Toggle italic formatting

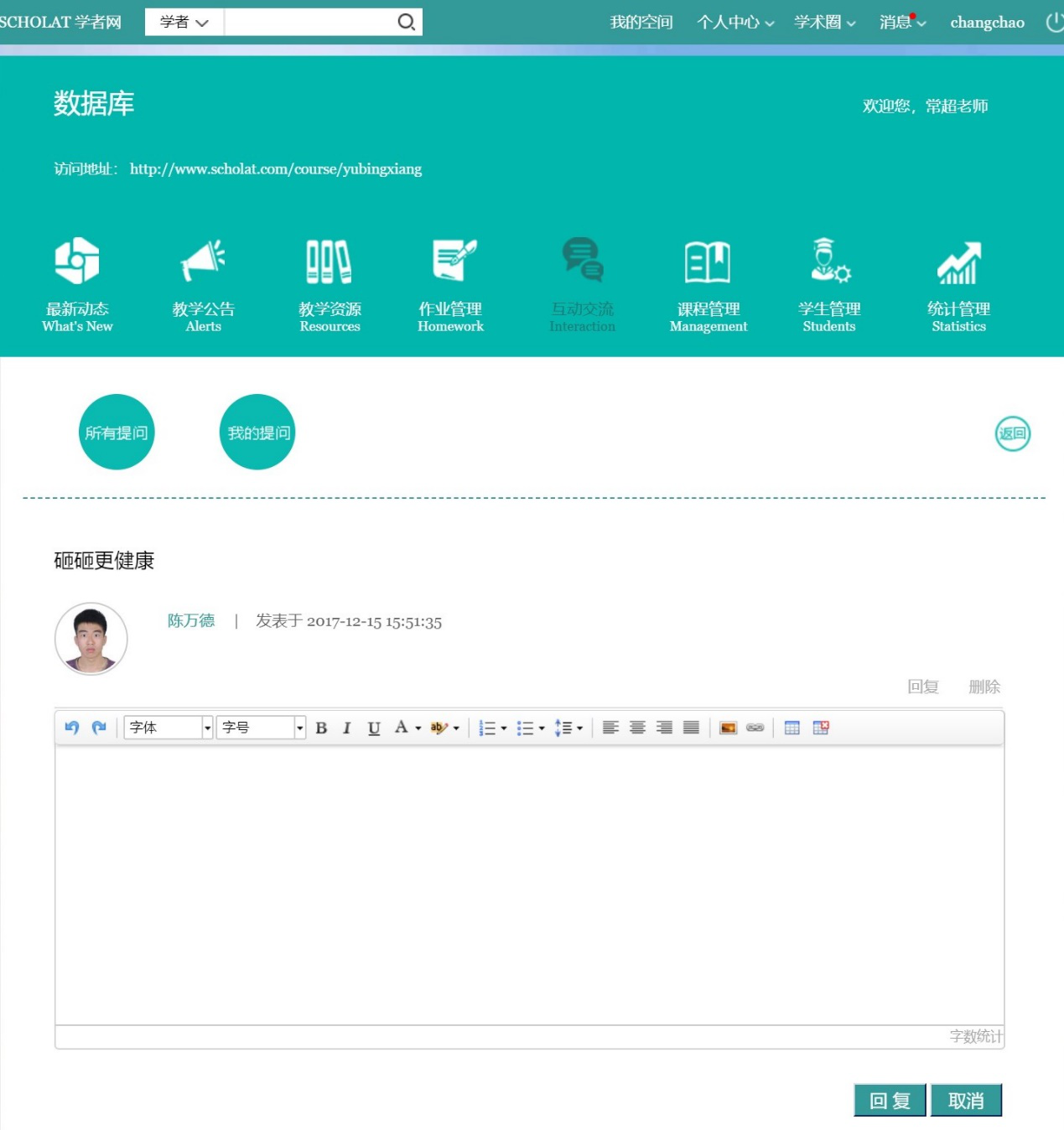(x=346, y=728)
